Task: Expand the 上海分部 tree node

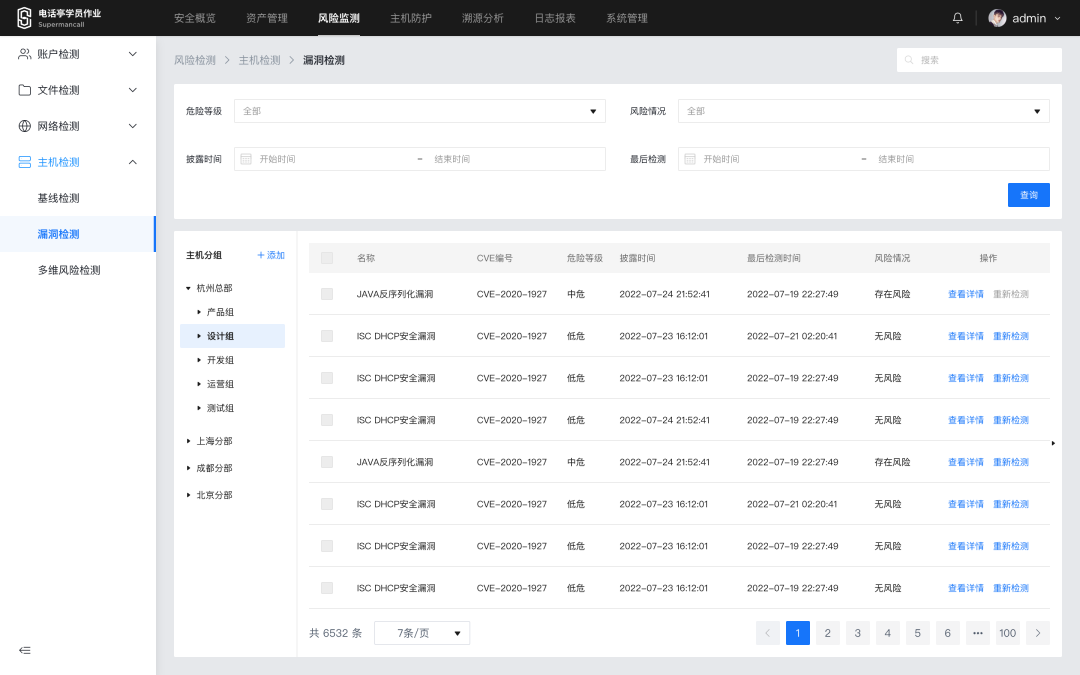Action: coord(188,441)
